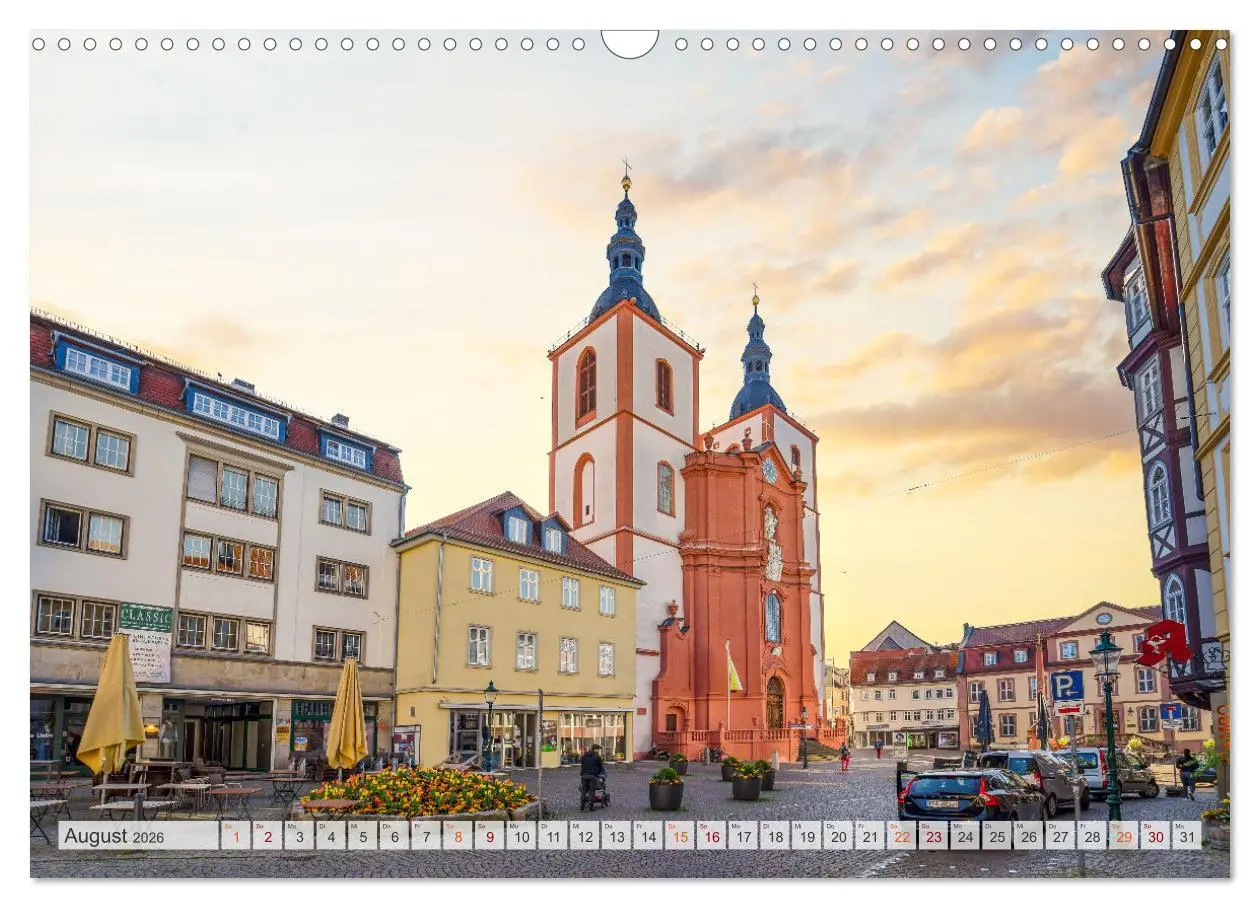Choose day 26 in the calendar row
Viewport: 1260px width, 908px height.
1029,836
